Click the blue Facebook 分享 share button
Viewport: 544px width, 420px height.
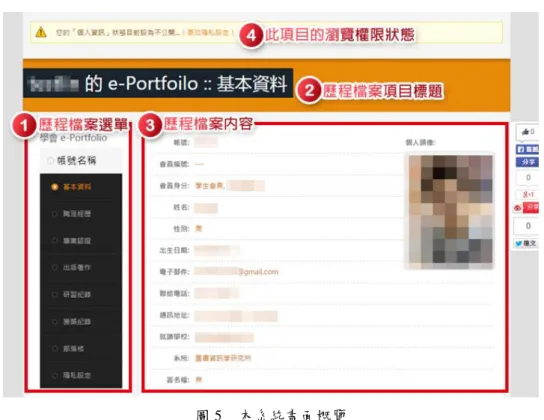[527, 162]
